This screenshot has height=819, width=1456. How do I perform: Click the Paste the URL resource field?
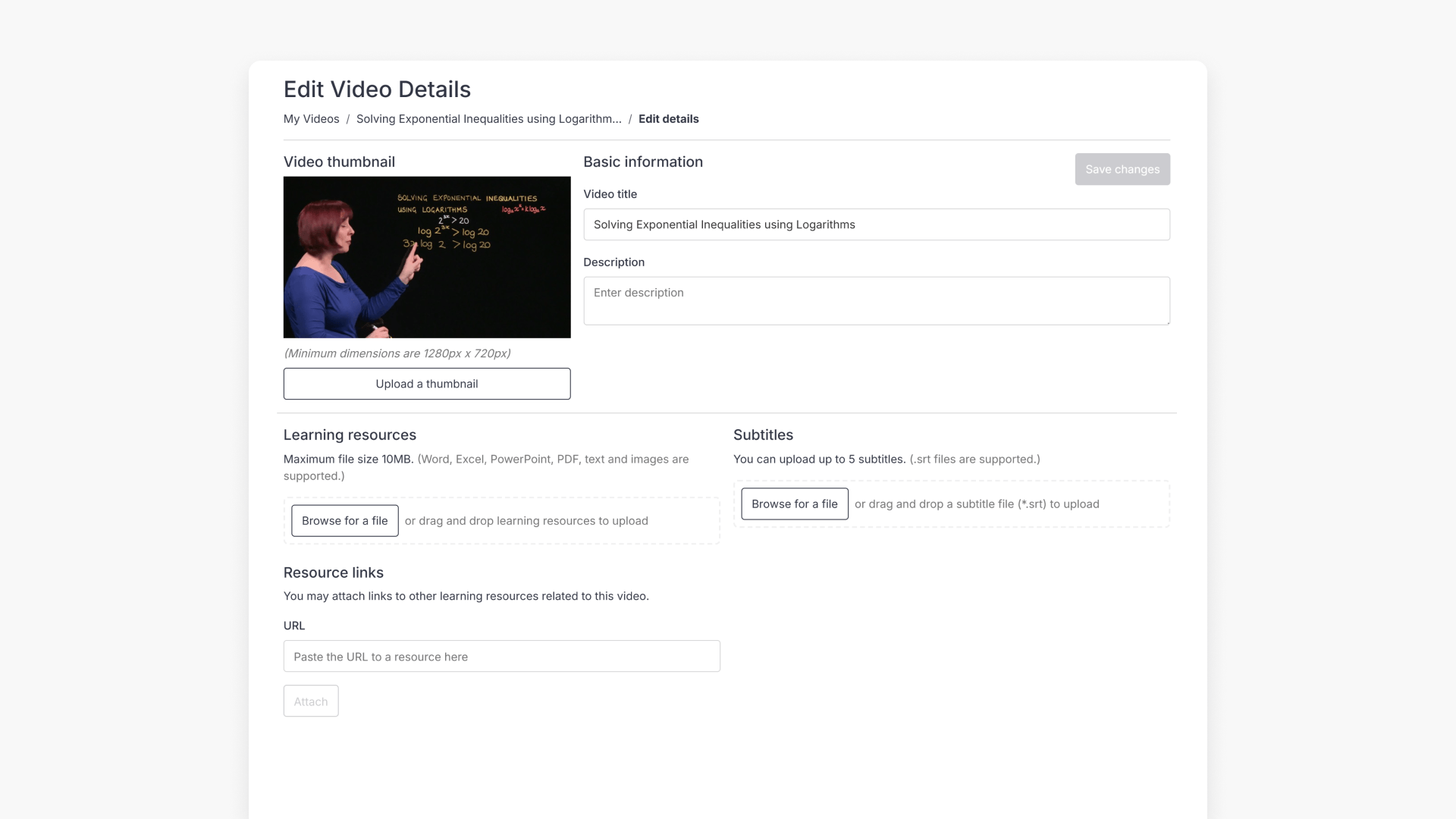click(x=501, y=656)
